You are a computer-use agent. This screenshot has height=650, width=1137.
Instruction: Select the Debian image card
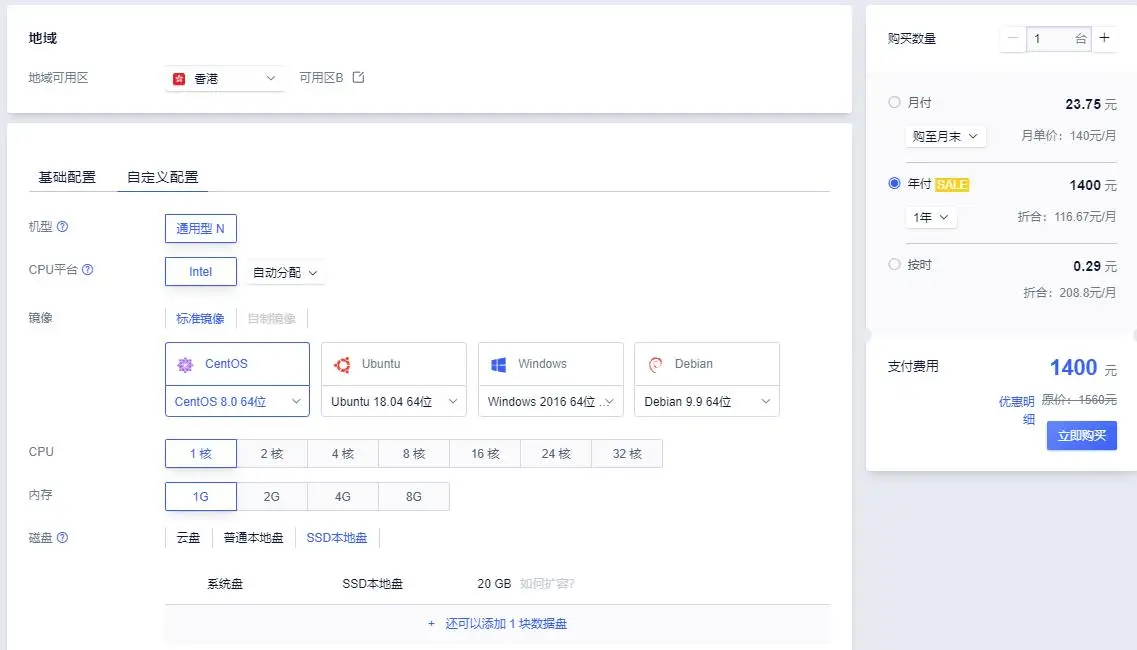(707, 364)
